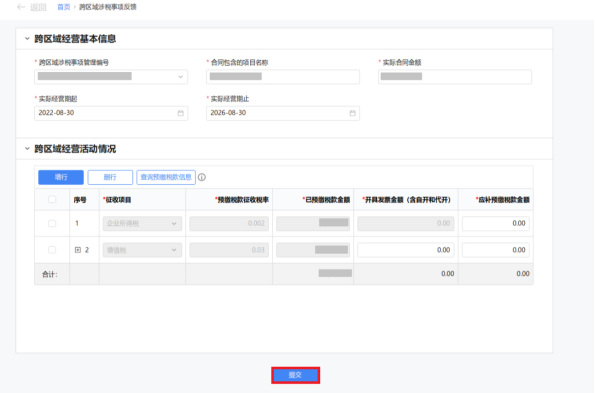The image size is (595, 393).
Task: Click row 2 开具发票金额 input field
Action: coord(406,250)
